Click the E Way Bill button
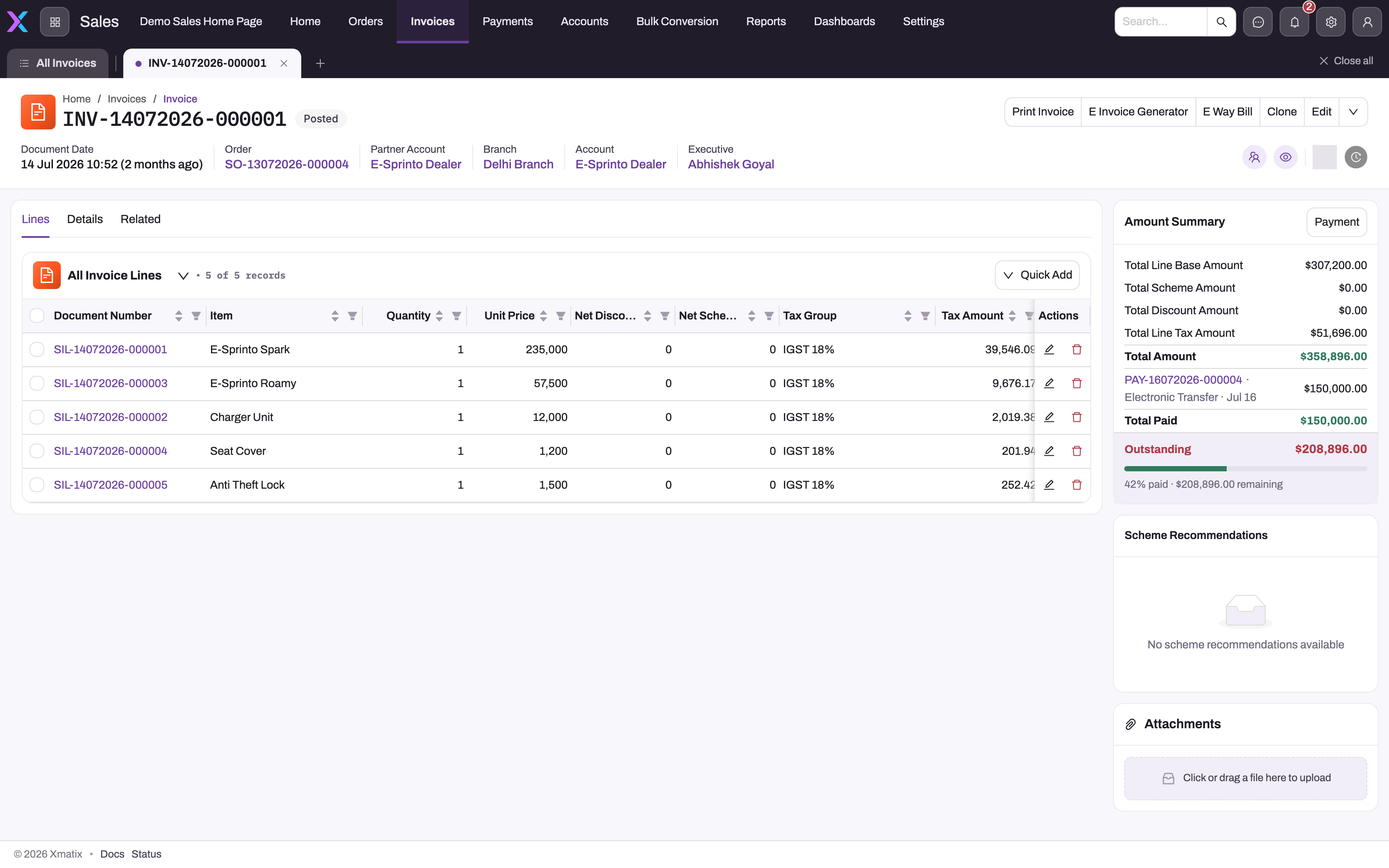 point(1228,112)
